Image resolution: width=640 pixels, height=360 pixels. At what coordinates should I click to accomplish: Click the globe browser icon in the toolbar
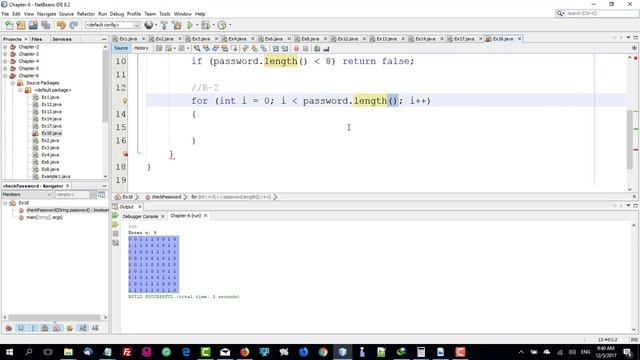click(x=149, y=25)
